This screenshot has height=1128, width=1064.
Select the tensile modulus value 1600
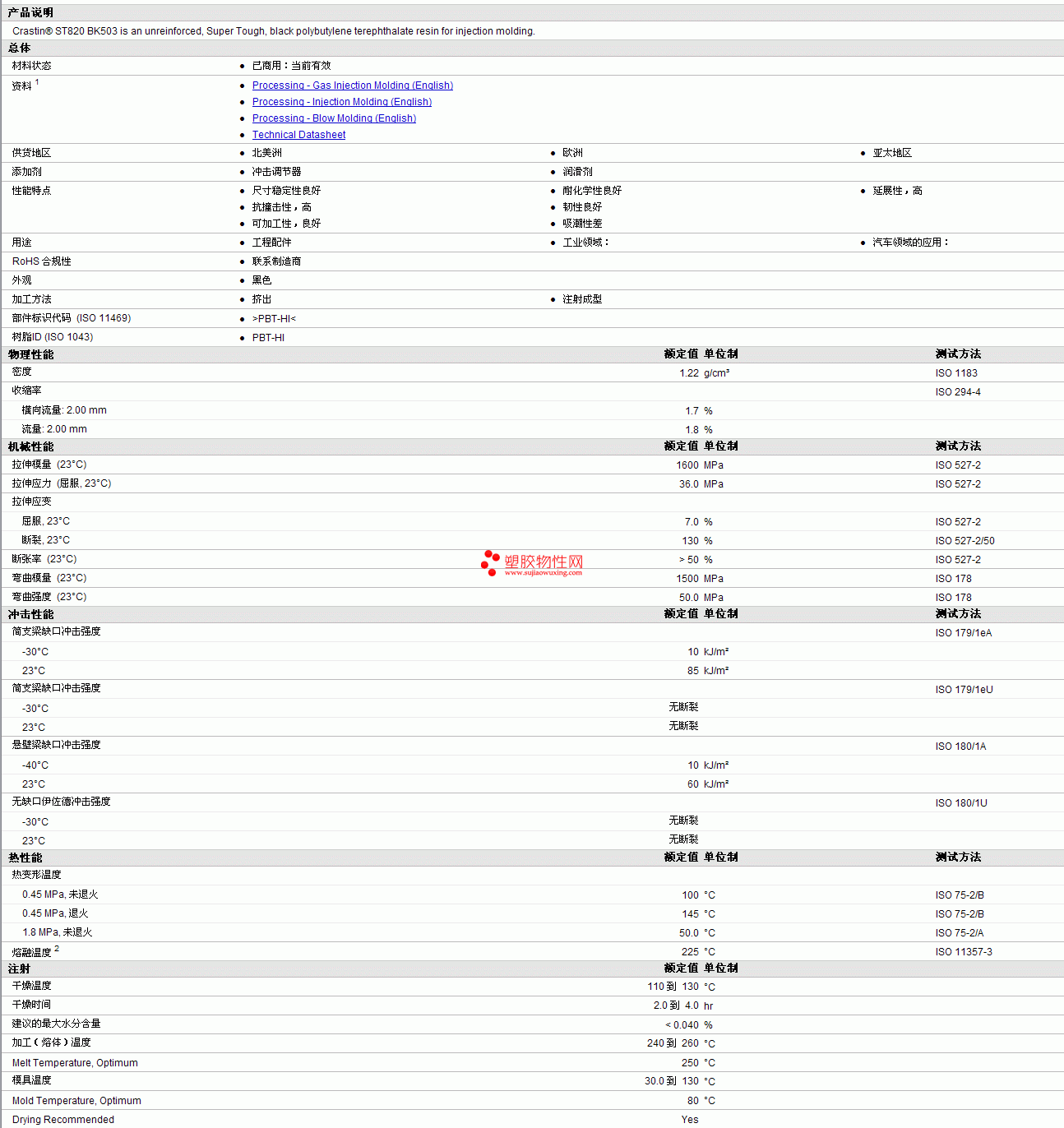click(x=687, y=465)
